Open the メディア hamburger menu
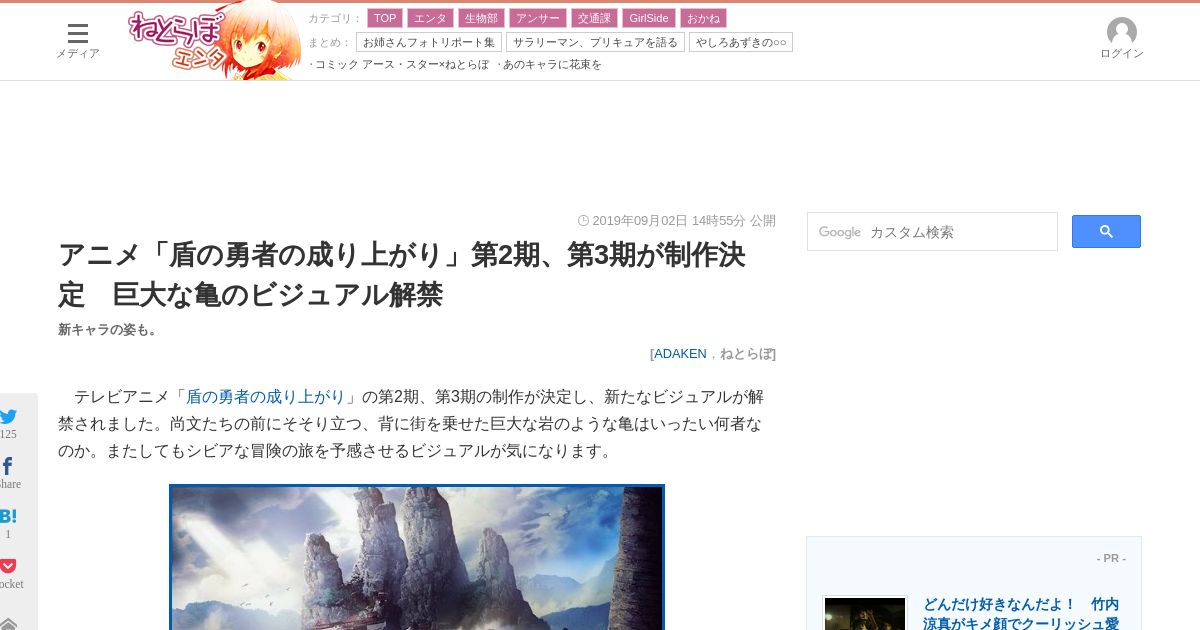 coord(77,40)
